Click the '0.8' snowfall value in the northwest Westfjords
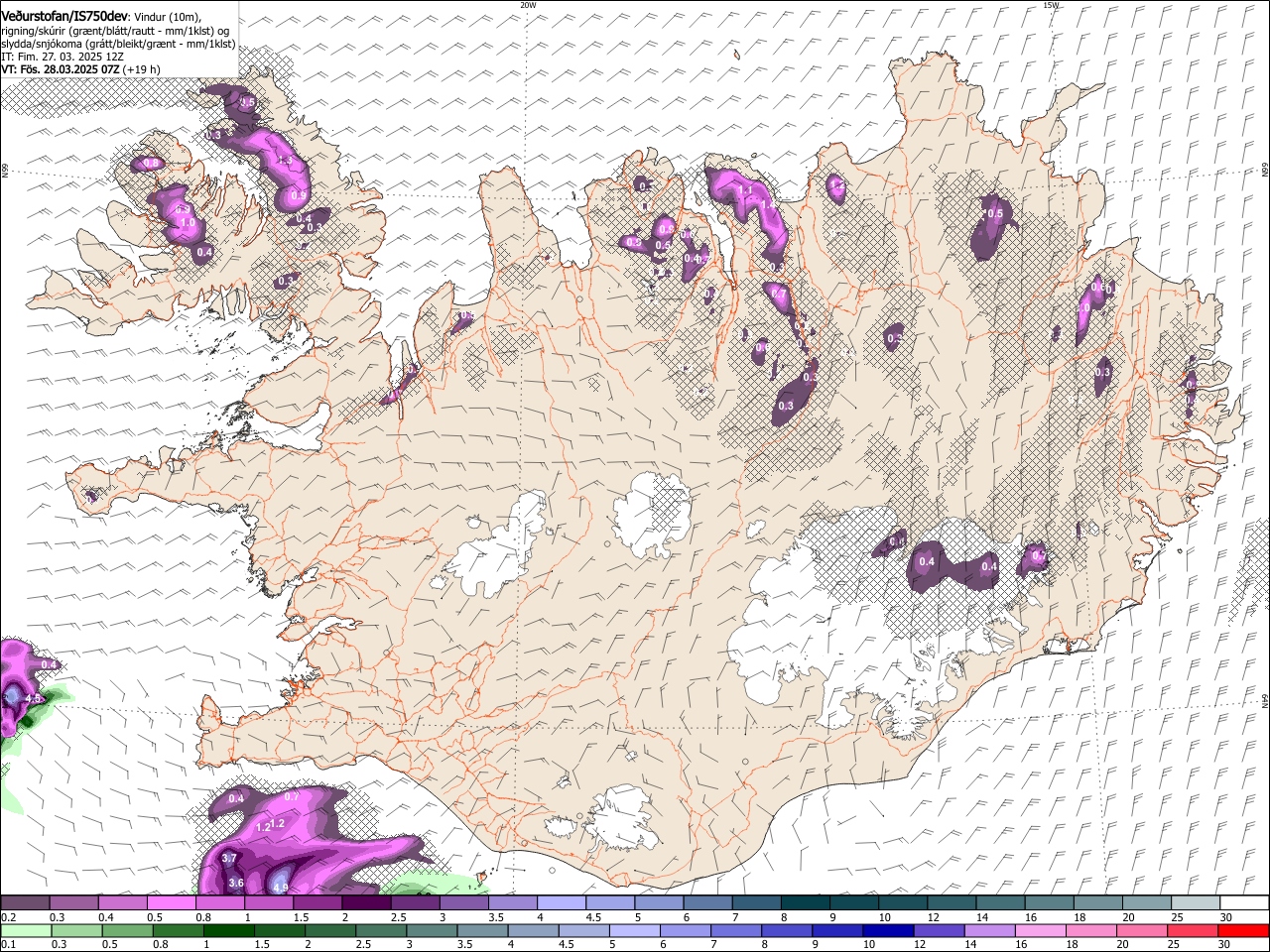The width and height of the screenshot is (1270, 952). pyautogui.click(x=150, y=163)
